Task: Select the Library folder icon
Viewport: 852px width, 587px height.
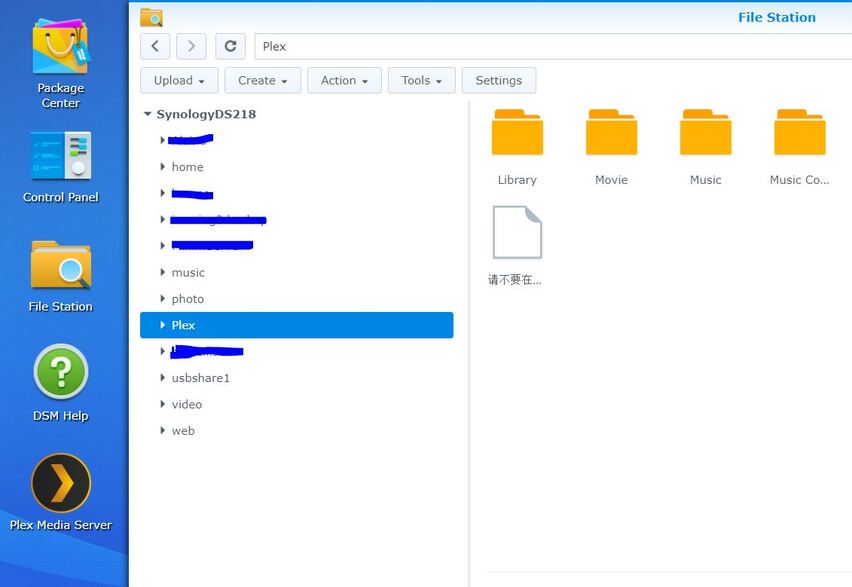Action: (517, 132)
